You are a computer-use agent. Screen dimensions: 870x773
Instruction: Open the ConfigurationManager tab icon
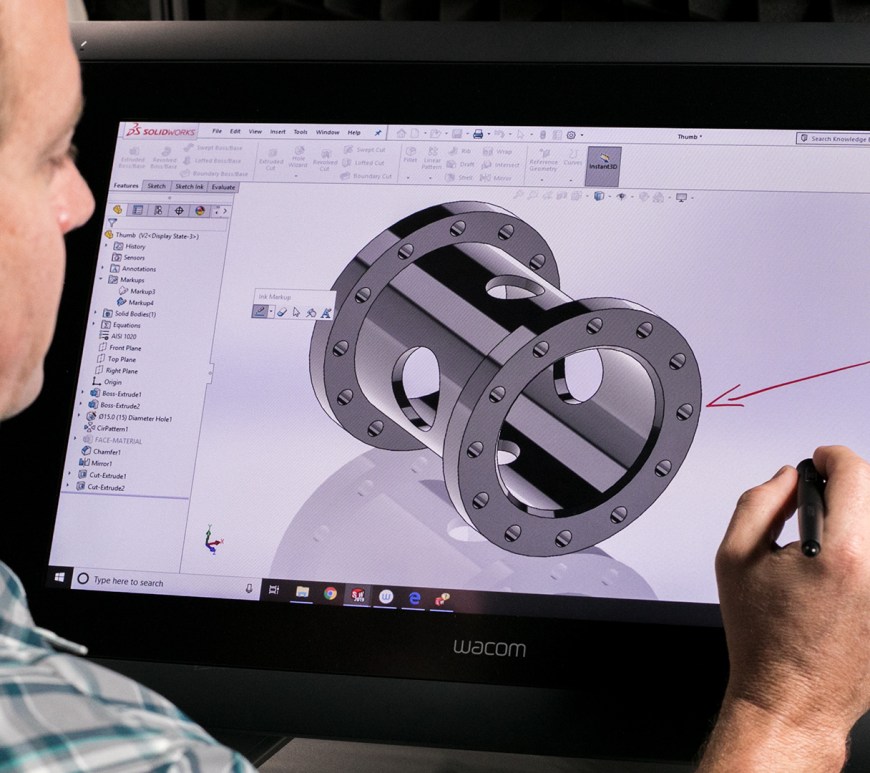pyautogui.click(x=158, y=210)
